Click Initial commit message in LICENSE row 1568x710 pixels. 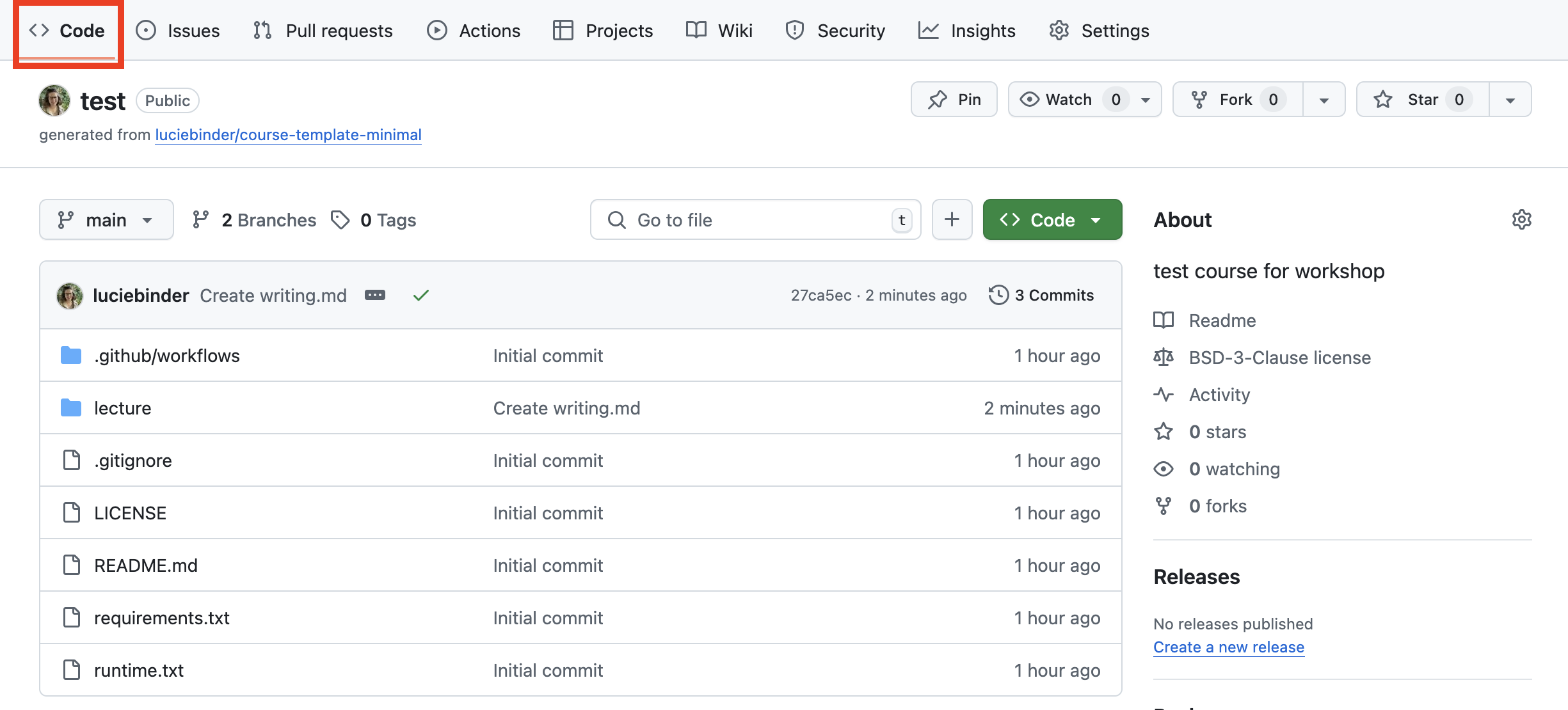(548, 513)
